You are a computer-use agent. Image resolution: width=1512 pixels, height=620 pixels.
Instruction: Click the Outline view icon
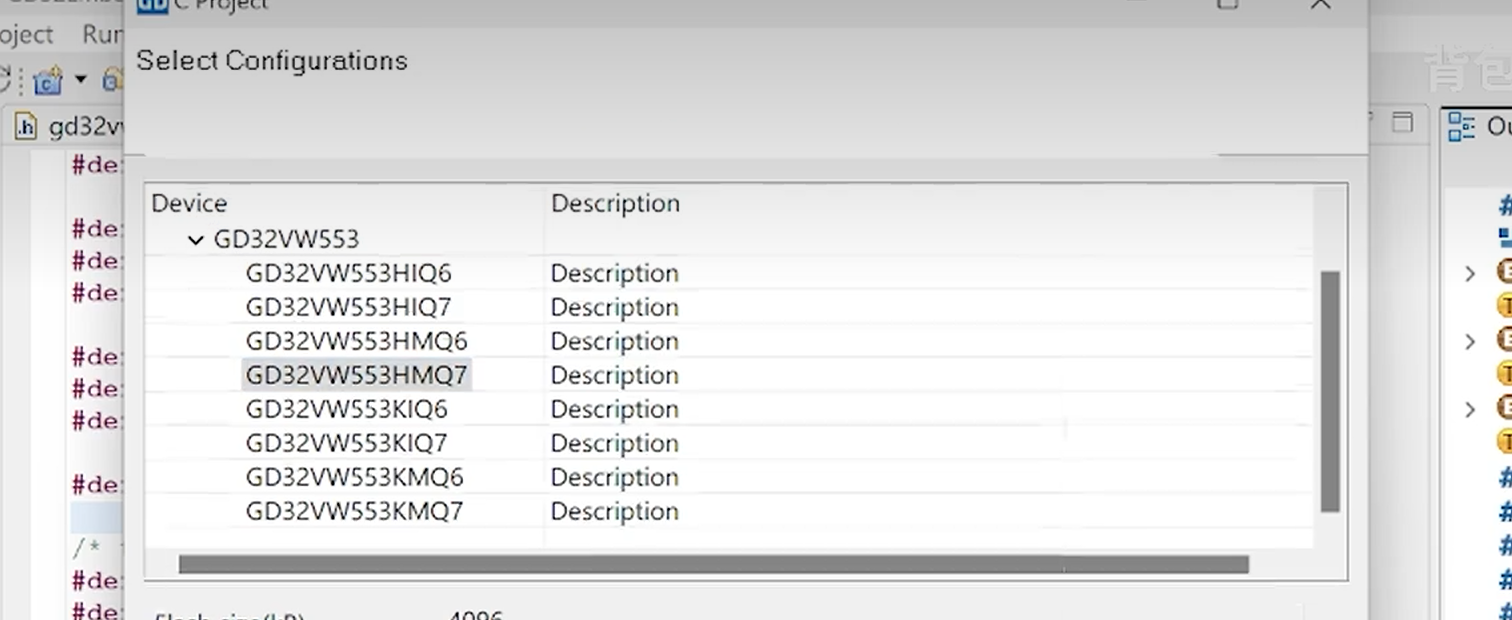click(1462, 127)
